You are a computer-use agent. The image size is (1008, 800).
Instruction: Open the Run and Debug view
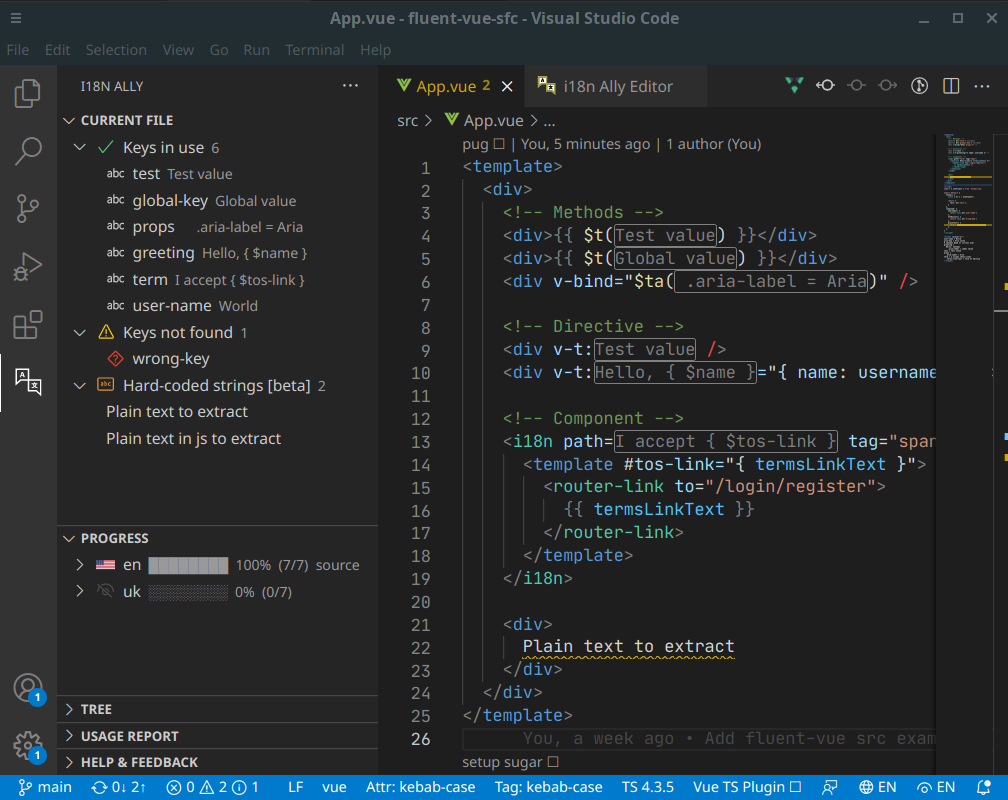click(28, 267)
